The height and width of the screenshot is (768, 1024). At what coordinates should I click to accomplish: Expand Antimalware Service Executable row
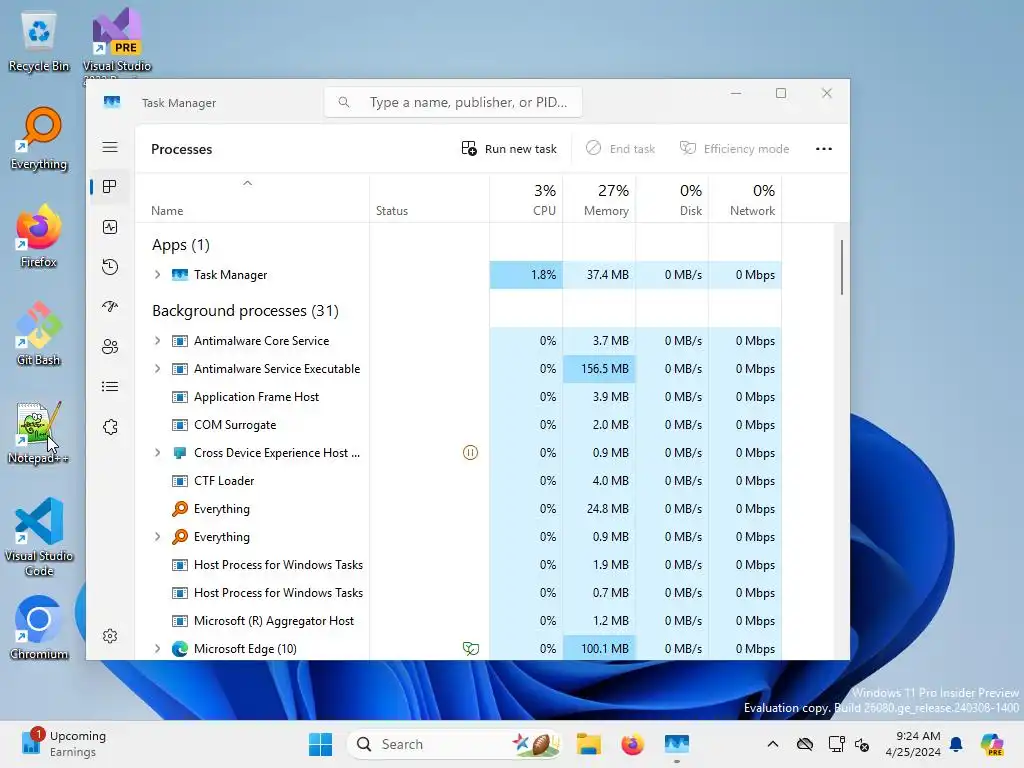pos(157,369)
